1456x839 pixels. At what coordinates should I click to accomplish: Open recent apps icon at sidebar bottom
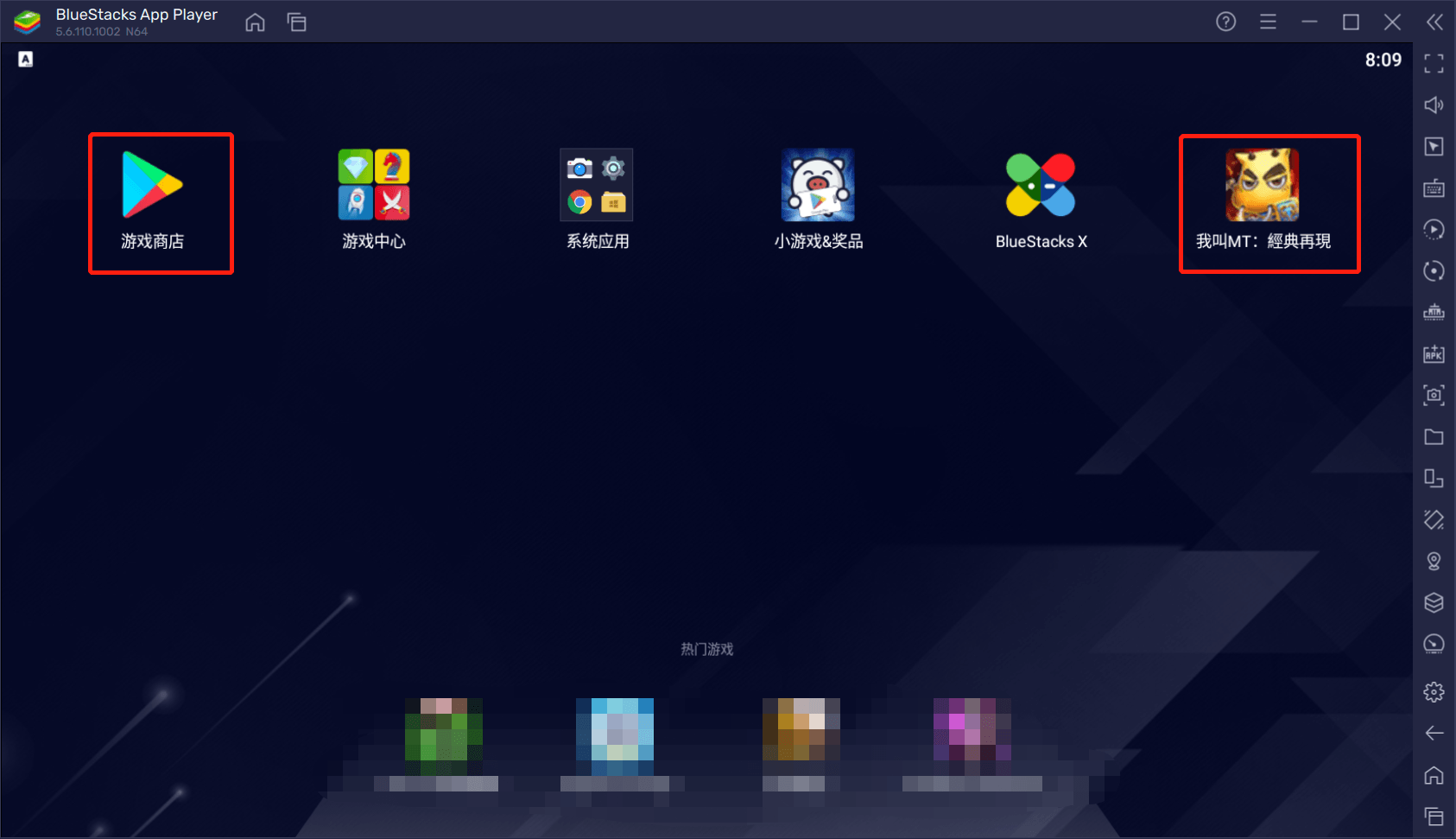pyautogui.click(x=1434, y=816)
